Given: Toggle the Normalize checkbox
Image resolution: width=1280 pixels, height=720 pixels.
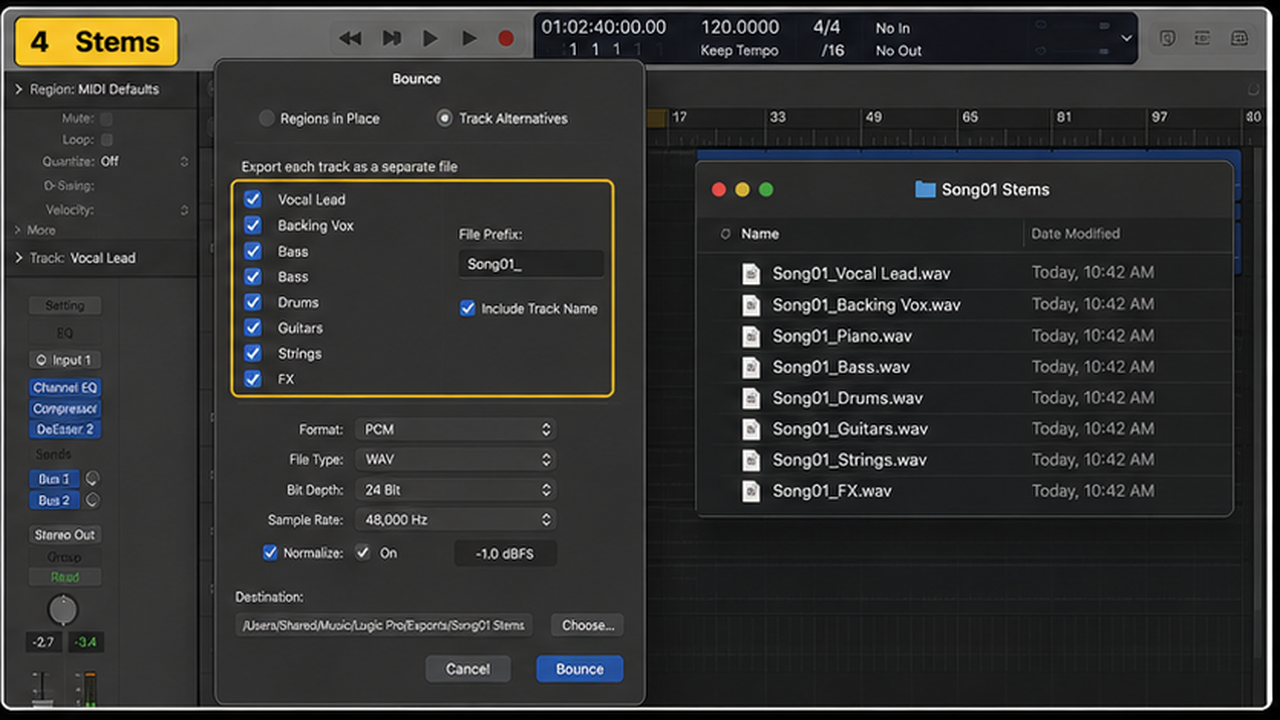Looking at the screenshot, I should 270,552.
